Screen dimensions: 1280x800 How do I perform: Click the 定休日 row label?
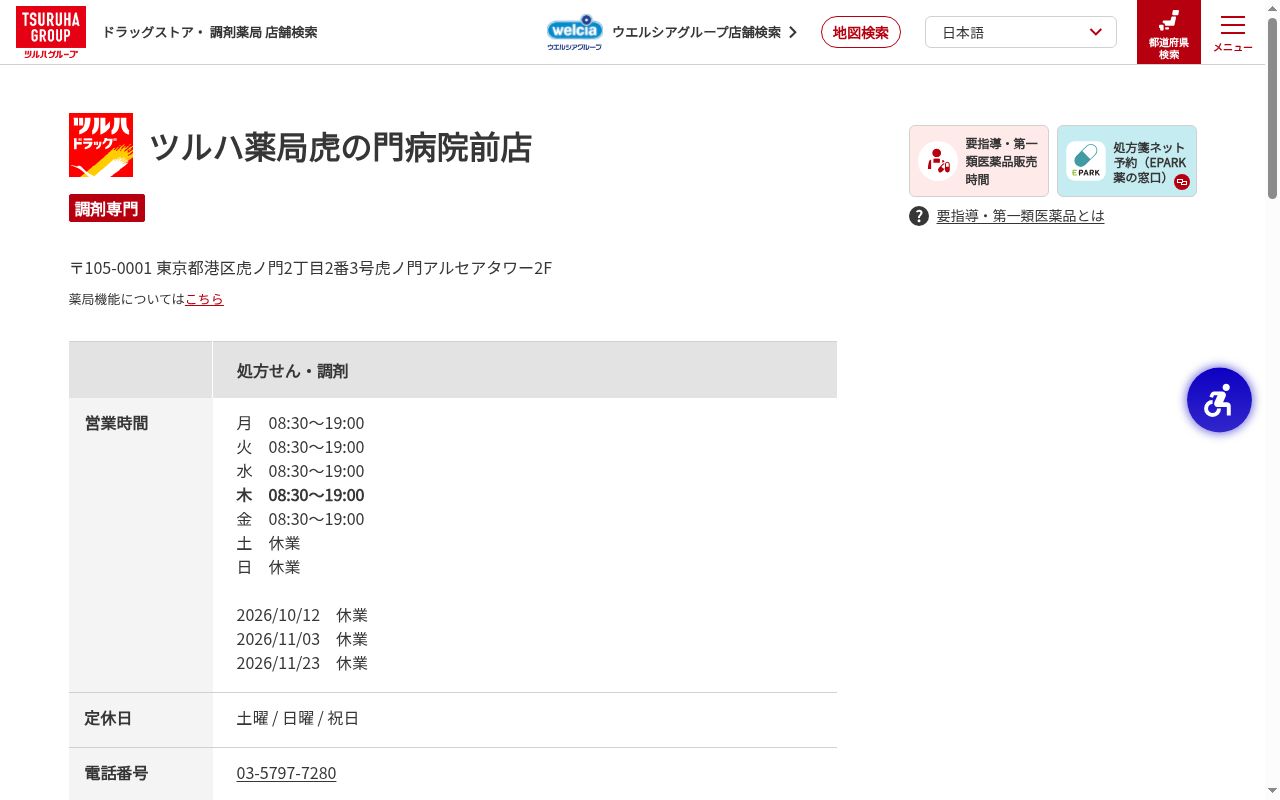pyautogui.click(x=108, y=718)
